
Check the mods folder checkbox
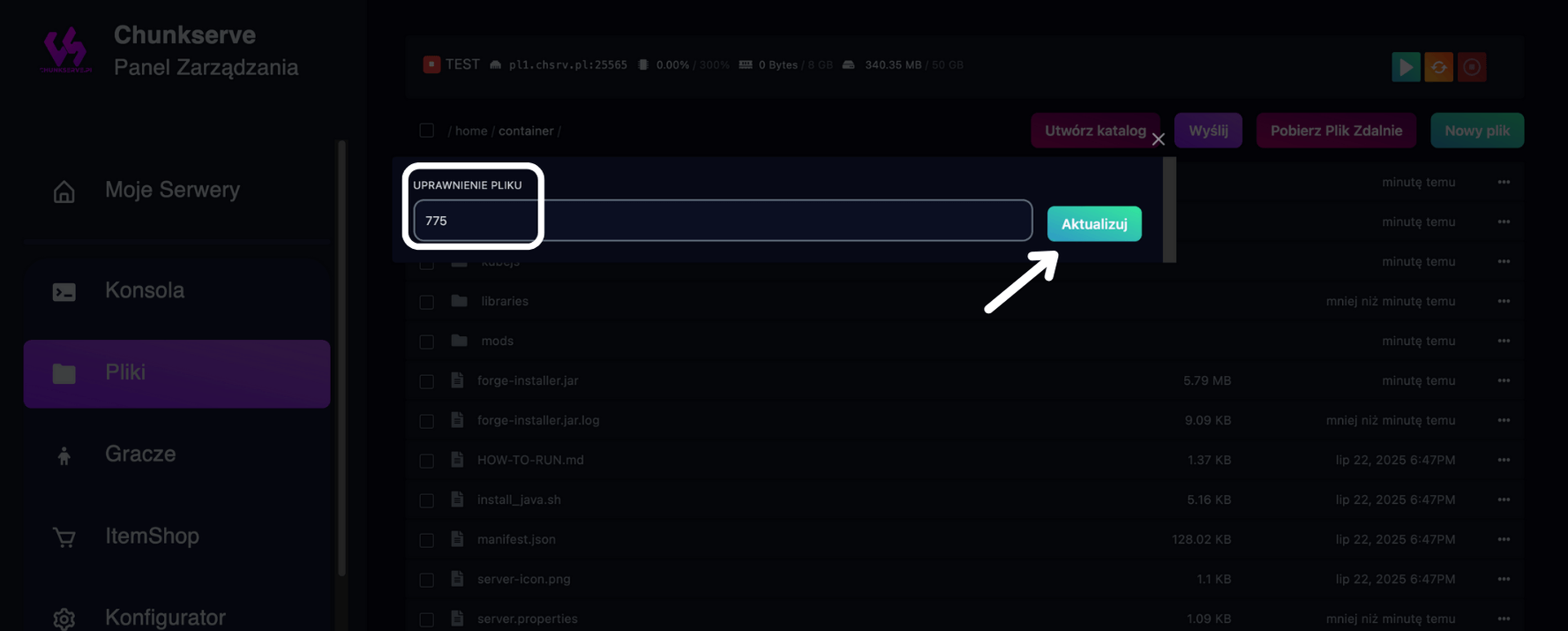click(427, 342)
